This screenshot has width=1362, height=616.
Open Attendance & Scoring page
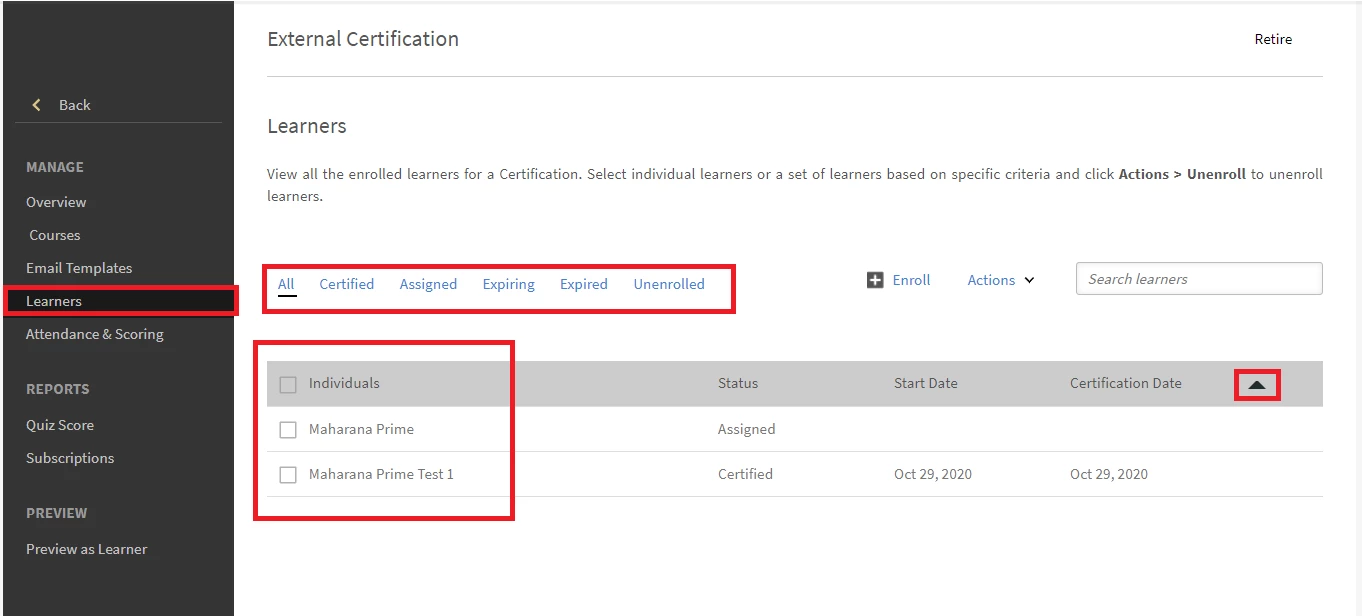tap(95, 334)
